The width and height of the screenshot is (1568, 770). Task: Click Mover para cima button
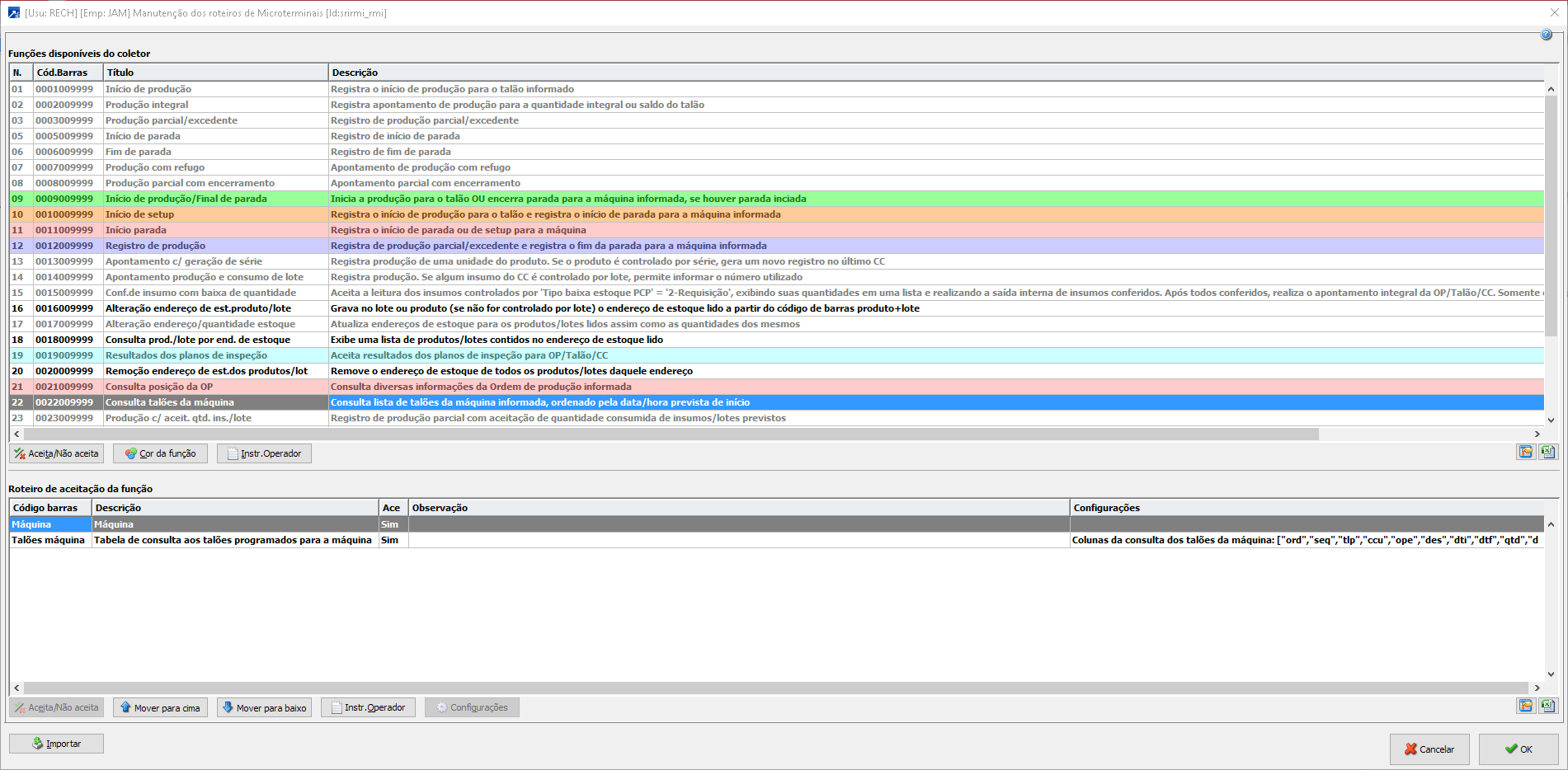pyautogui.click(x=160, y=707)
